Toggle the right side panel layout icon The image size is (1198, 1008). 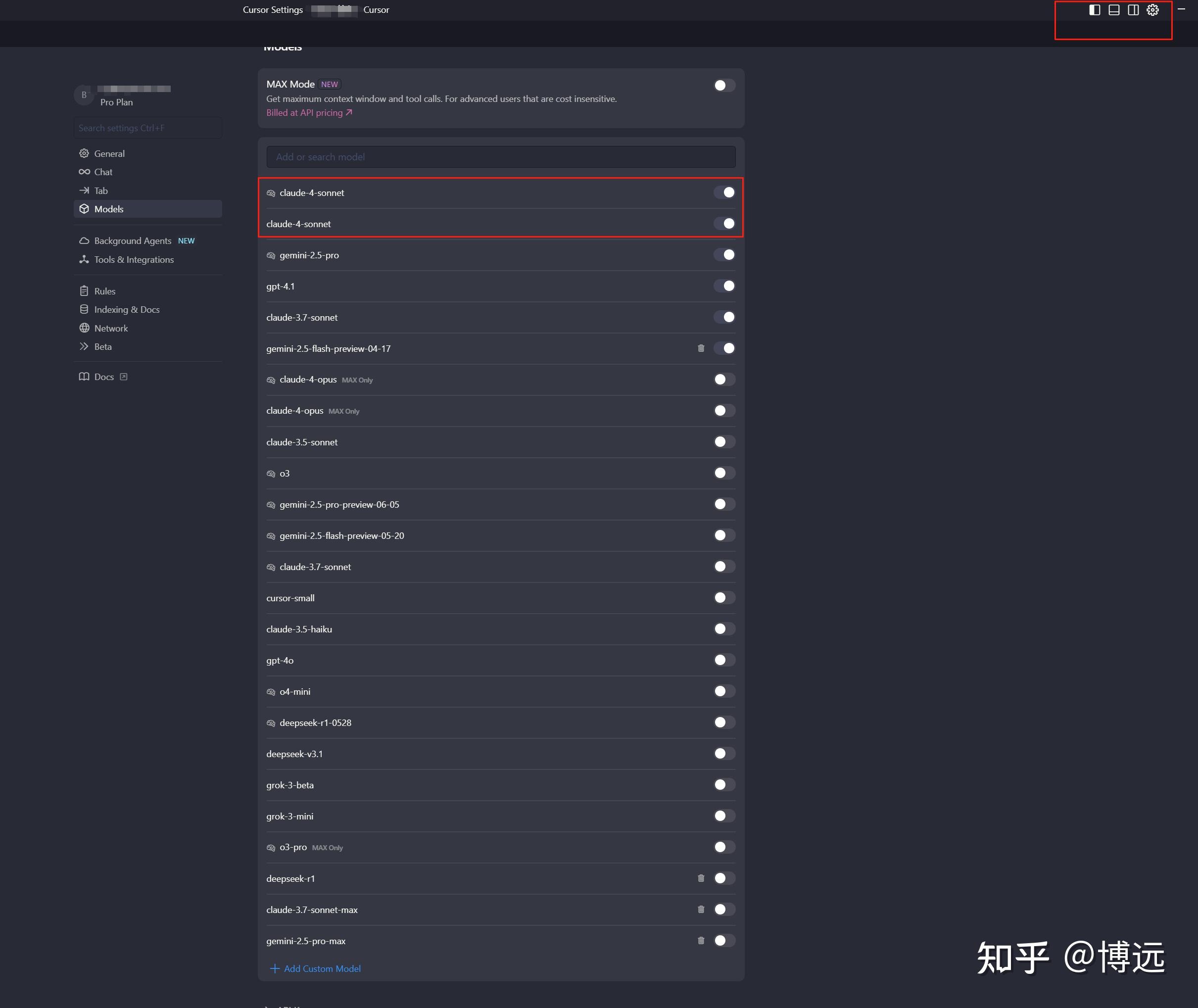pyautogui.click(x=1133, y=10)
